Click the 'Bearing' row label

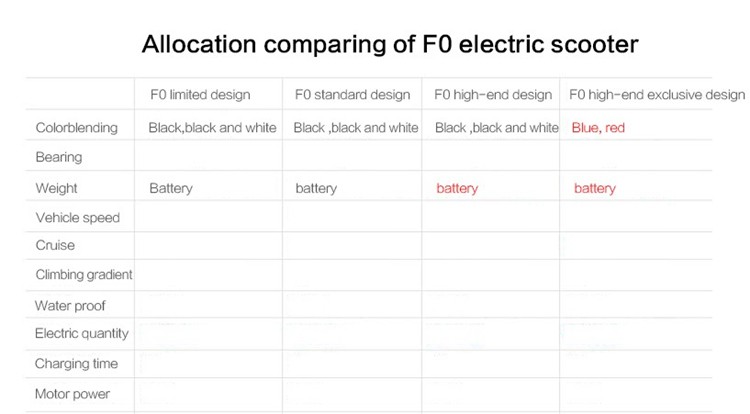coord(59,157)
